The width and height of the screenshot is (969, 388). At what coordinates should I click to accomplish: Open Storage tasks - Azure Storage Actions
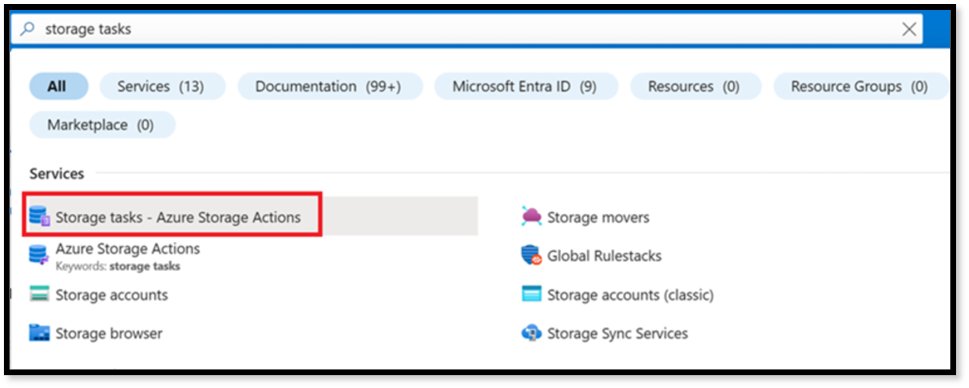(178, 217)
